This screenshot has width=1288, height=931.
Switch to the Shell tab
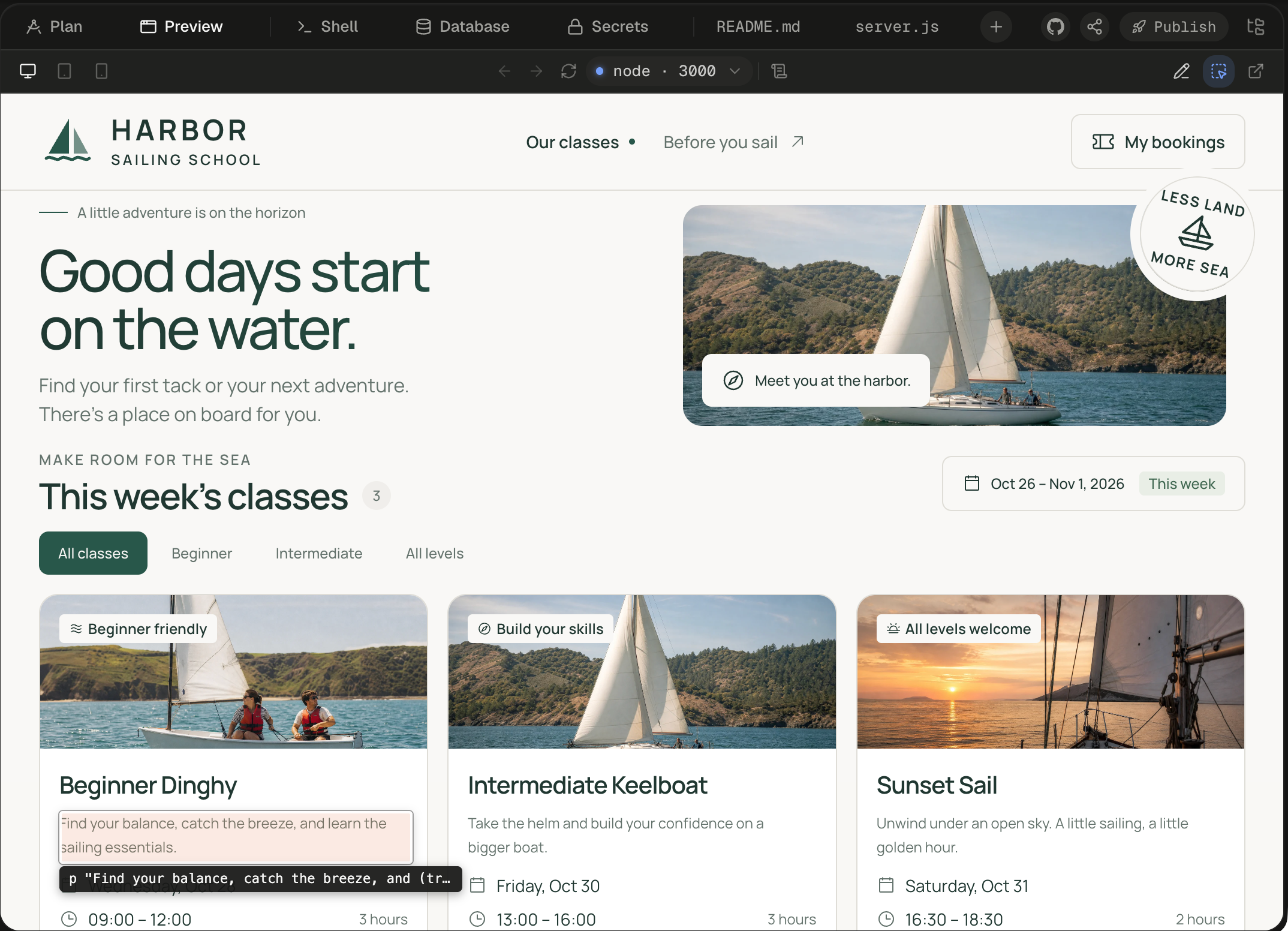(x=327, y=26)
